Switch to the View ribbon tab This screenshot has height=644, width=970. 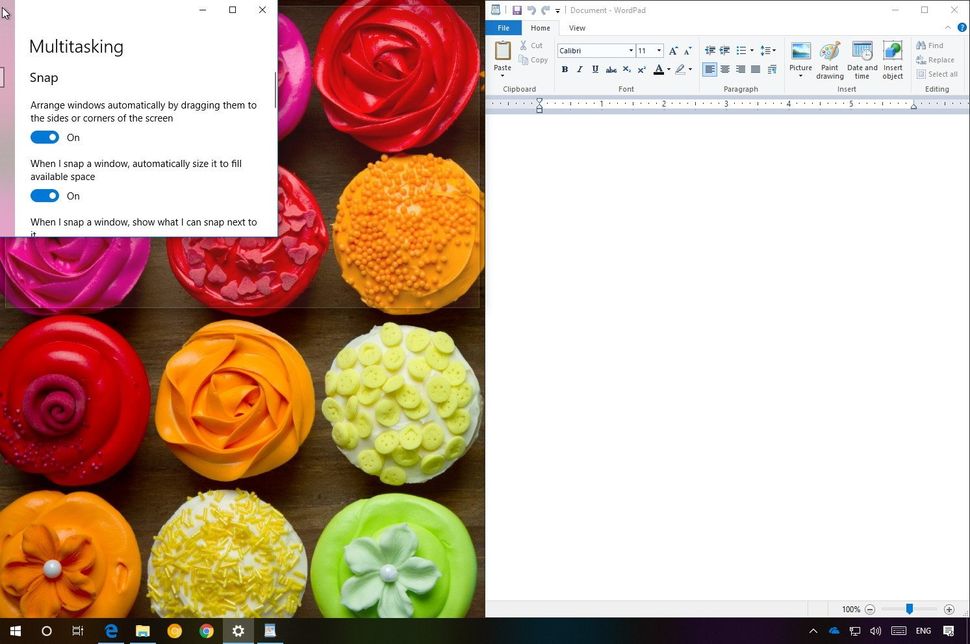click(577, 28)
